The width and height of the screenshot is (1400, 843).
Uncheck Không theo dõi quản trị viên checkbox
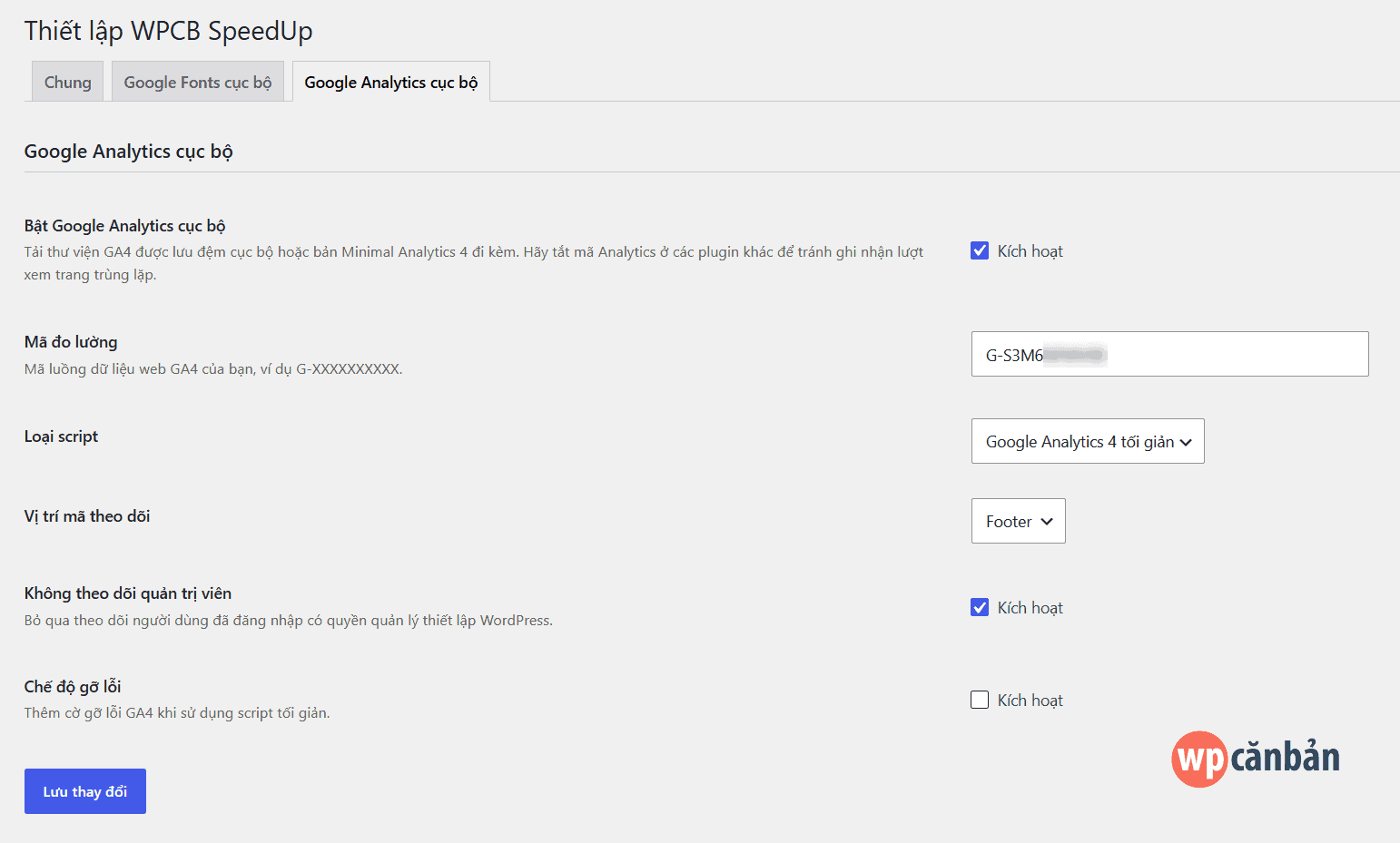tap(980, 607)
